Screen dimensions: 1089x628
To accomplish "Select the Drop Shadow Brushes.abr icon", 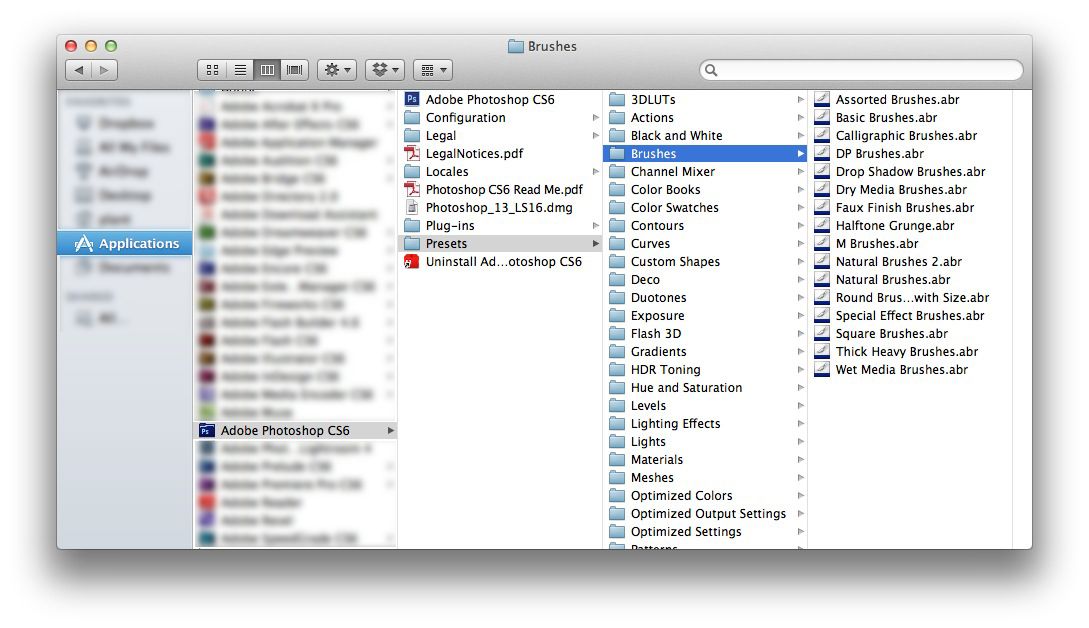I will (822, 172).
